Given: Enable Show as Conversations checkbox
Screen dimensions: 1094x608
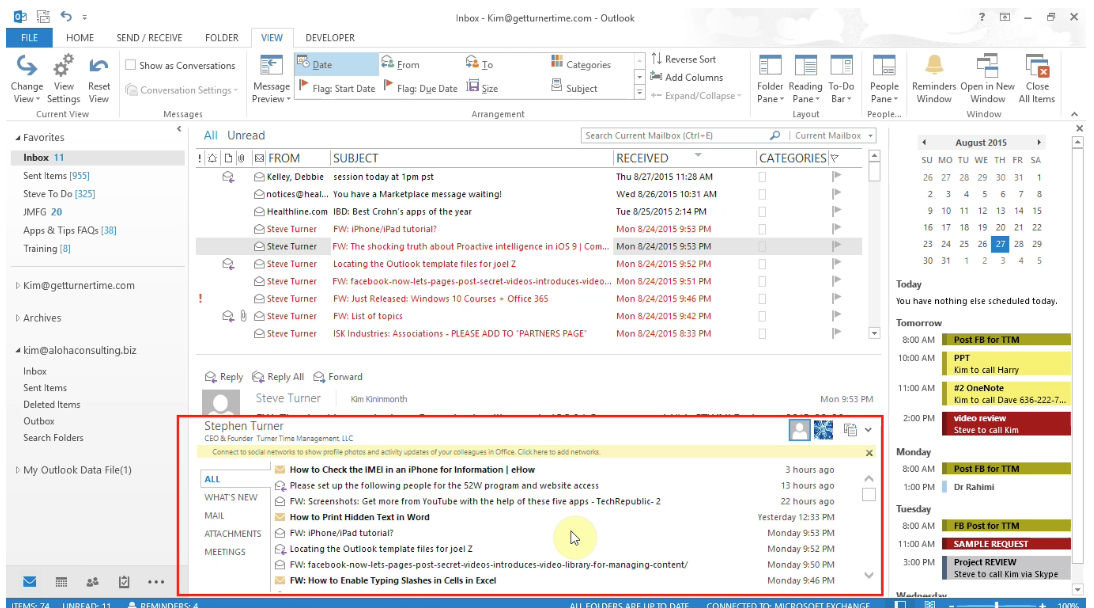Looking at the screenshot, I should click(130, 65).
